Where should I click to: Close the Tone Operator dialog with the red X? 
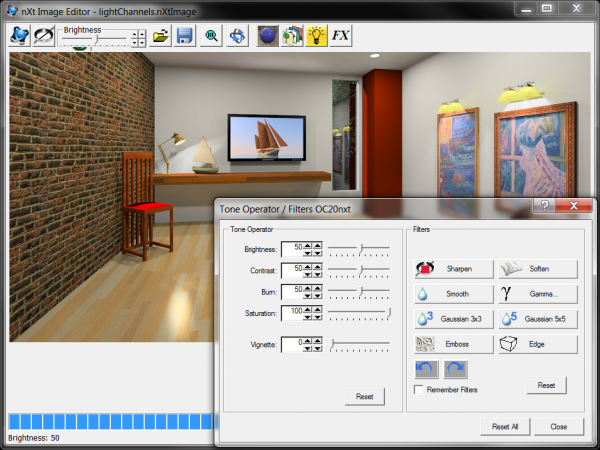[574, 205]
